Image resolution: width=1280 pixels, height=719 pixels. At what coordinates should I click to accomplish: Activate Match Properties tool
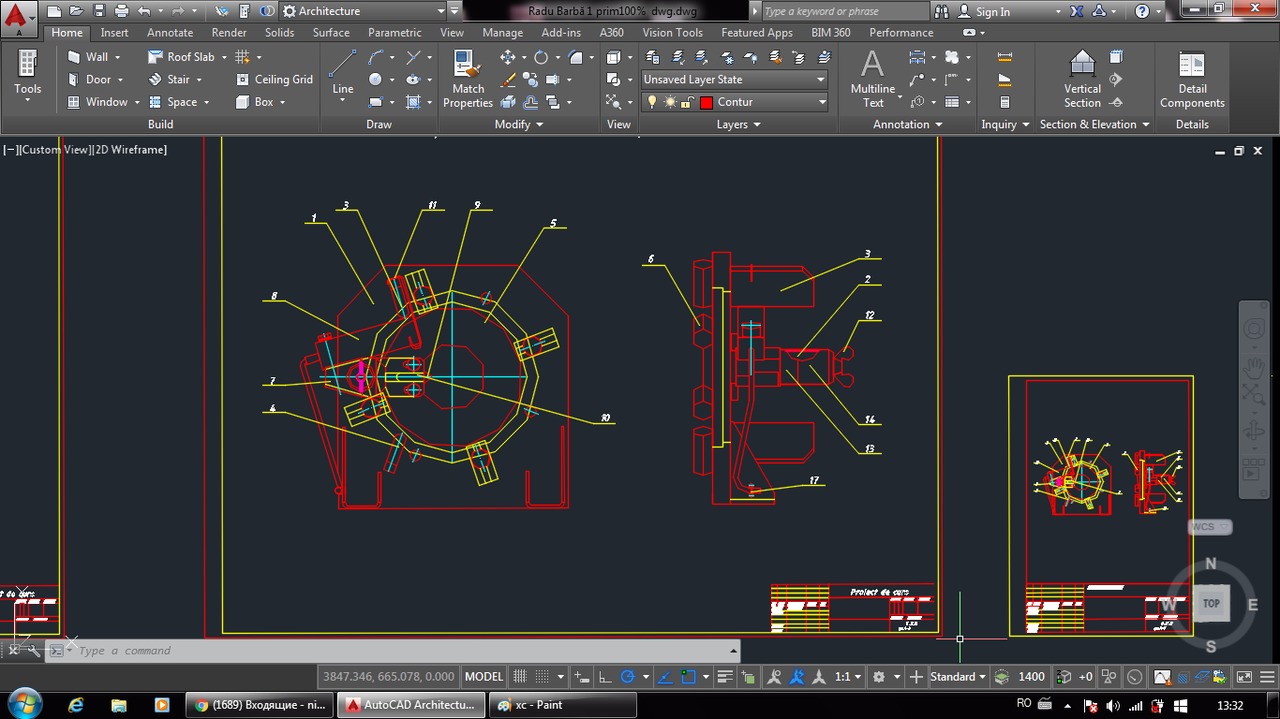[467, 80]
